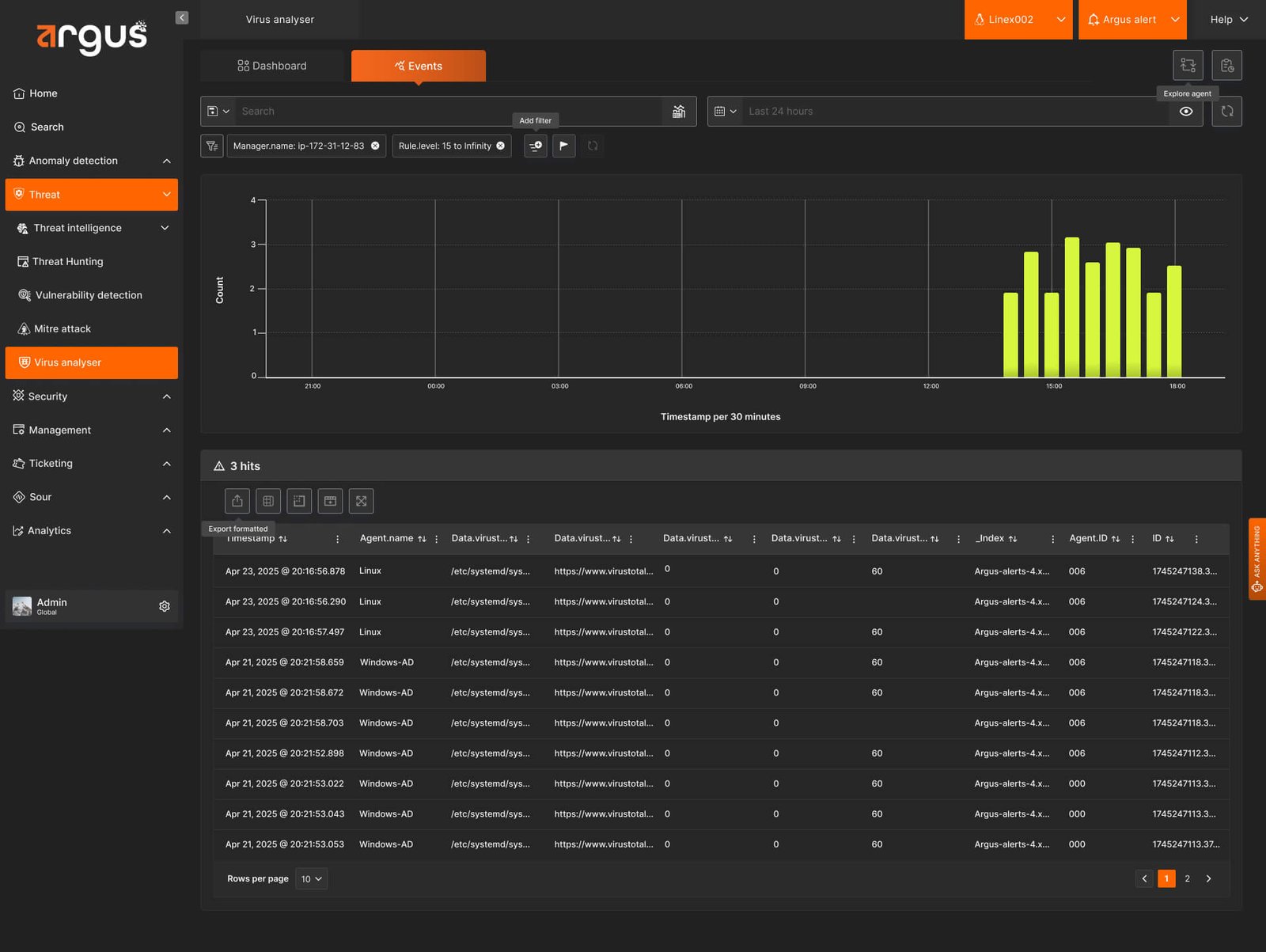The image size is (1266, 952).
Task: Open the Argus alert button
Action: (x=1132, y=20)
